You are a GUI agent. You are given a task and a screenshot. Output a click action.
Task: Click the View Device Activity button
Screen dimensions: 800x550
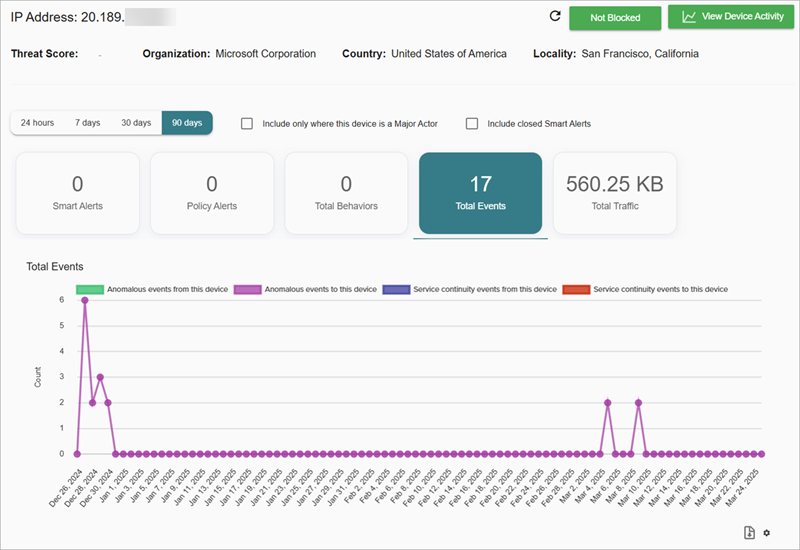click(730, 17)
